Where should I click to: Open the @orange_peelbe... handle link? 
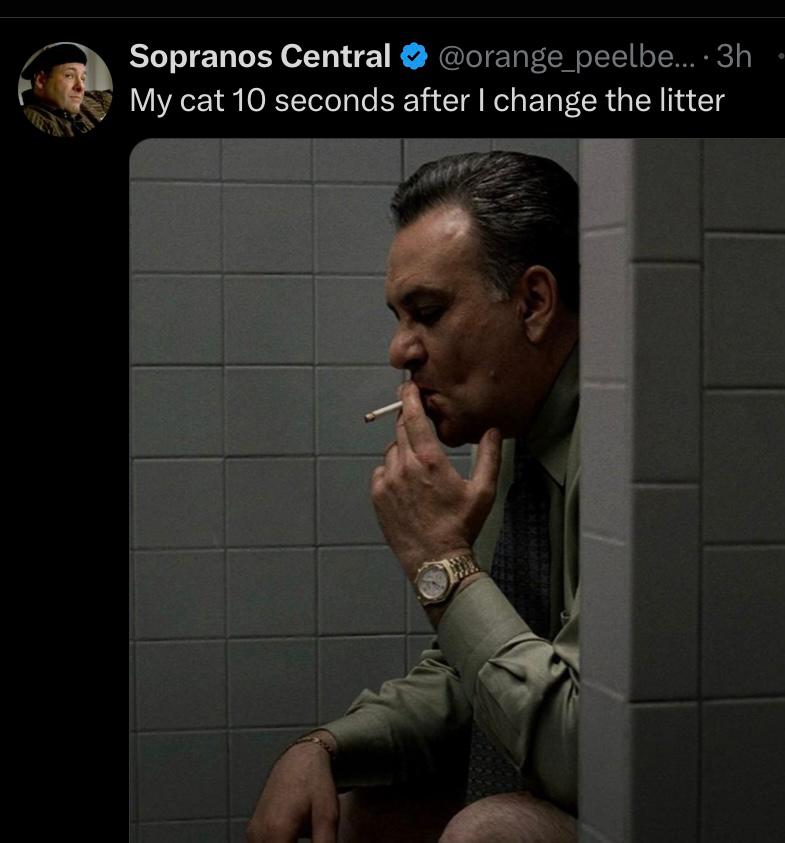(x=567, y=56)
